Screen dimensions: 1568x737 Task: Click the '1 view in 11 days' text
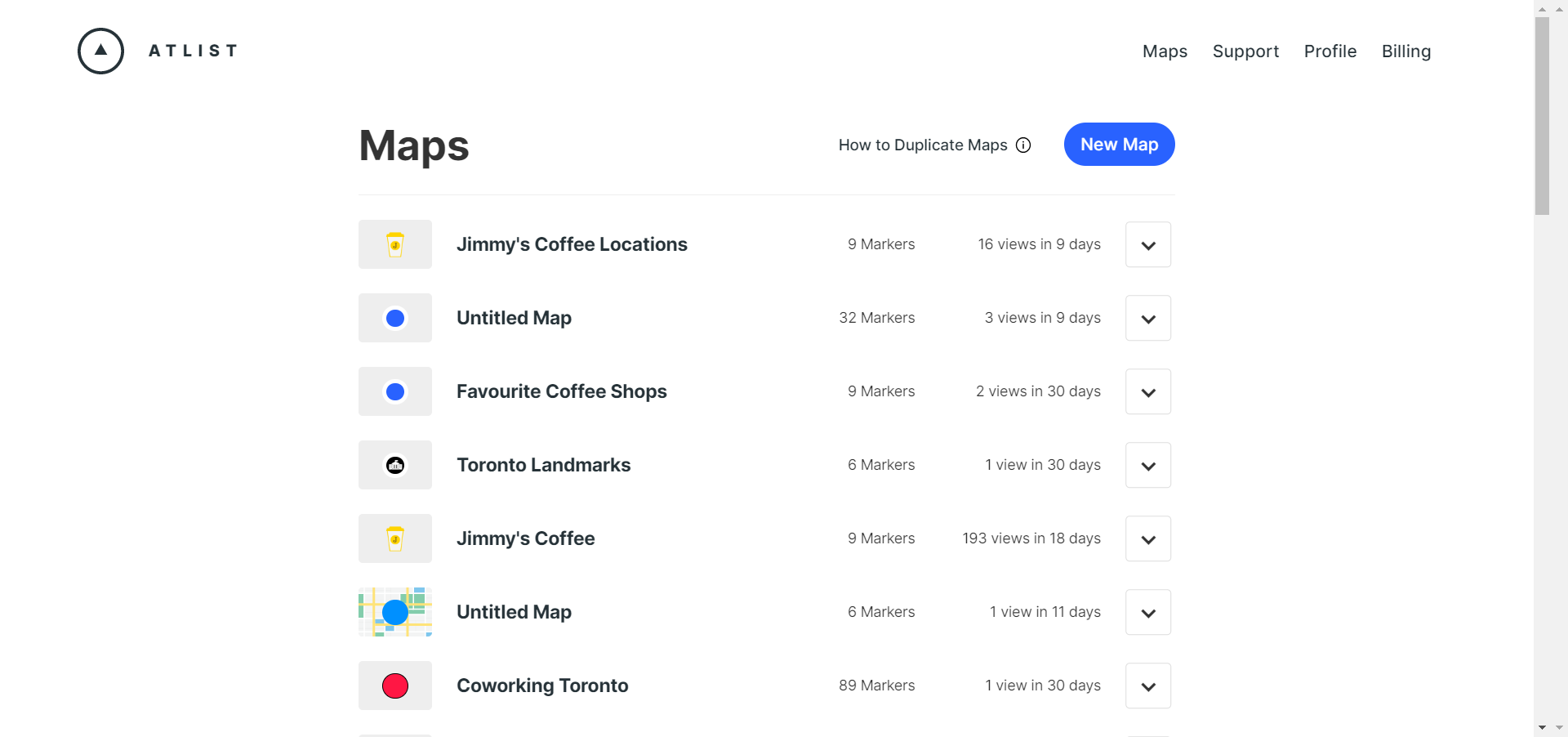point(1045,612)
